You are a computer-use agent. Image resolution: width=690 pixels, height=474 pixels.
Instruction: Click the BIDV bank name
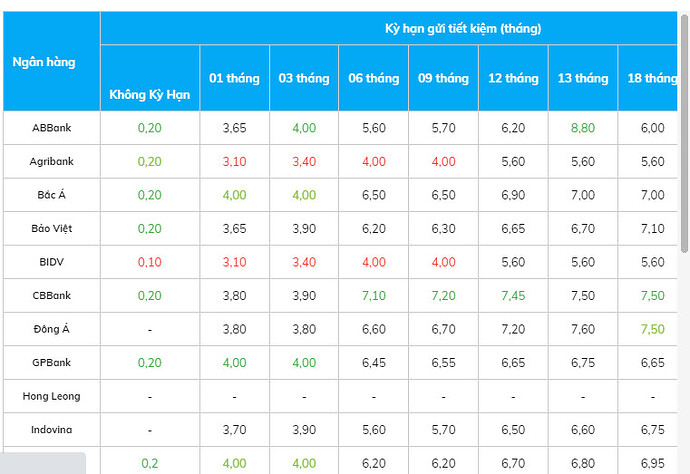(x=52, y=262)
